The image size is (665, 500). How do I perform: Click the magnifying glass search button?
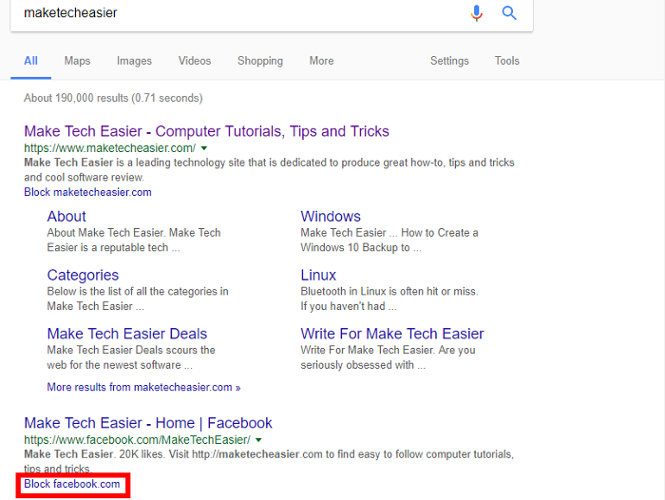click(509, 13)
